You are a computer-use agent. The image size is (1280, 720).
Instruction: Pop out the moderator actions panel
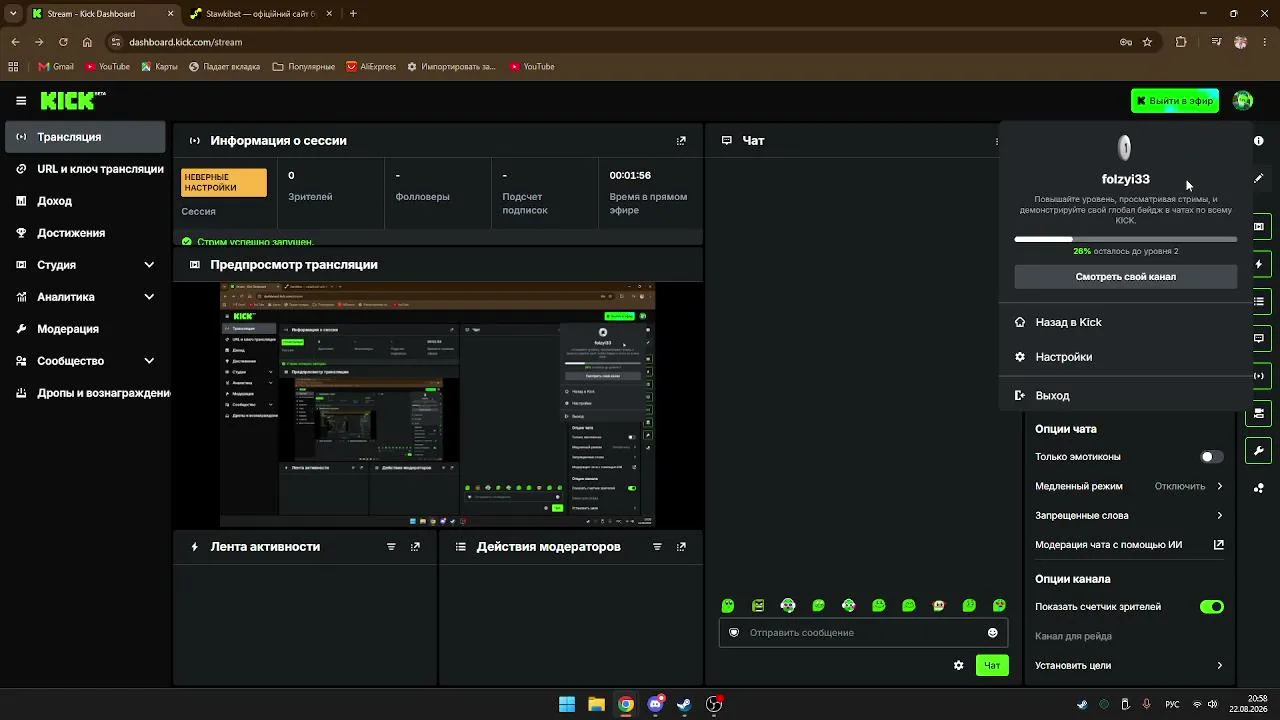[x=681, y=547]
